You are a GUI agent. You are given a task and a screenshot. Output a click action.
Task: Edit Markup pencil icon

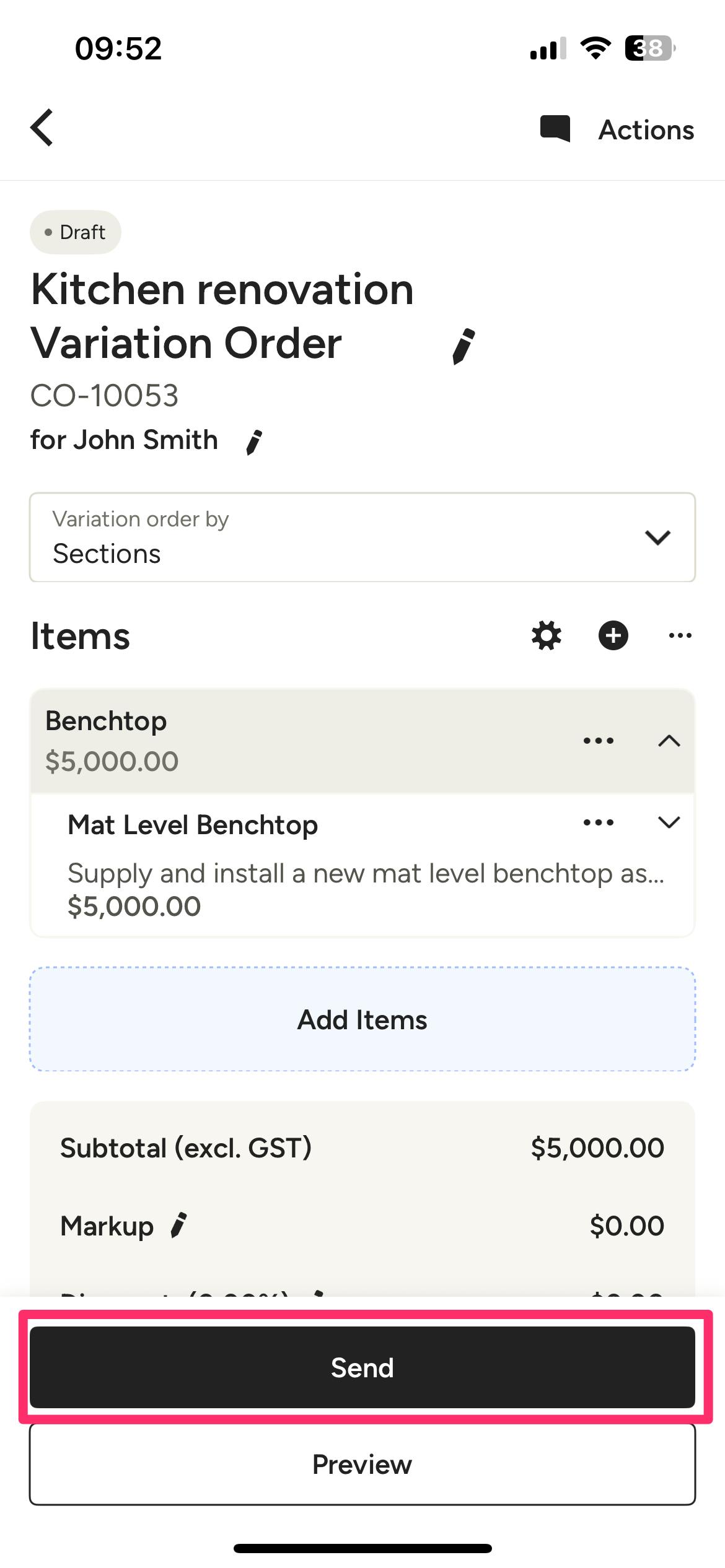(x=178, y=1225)
